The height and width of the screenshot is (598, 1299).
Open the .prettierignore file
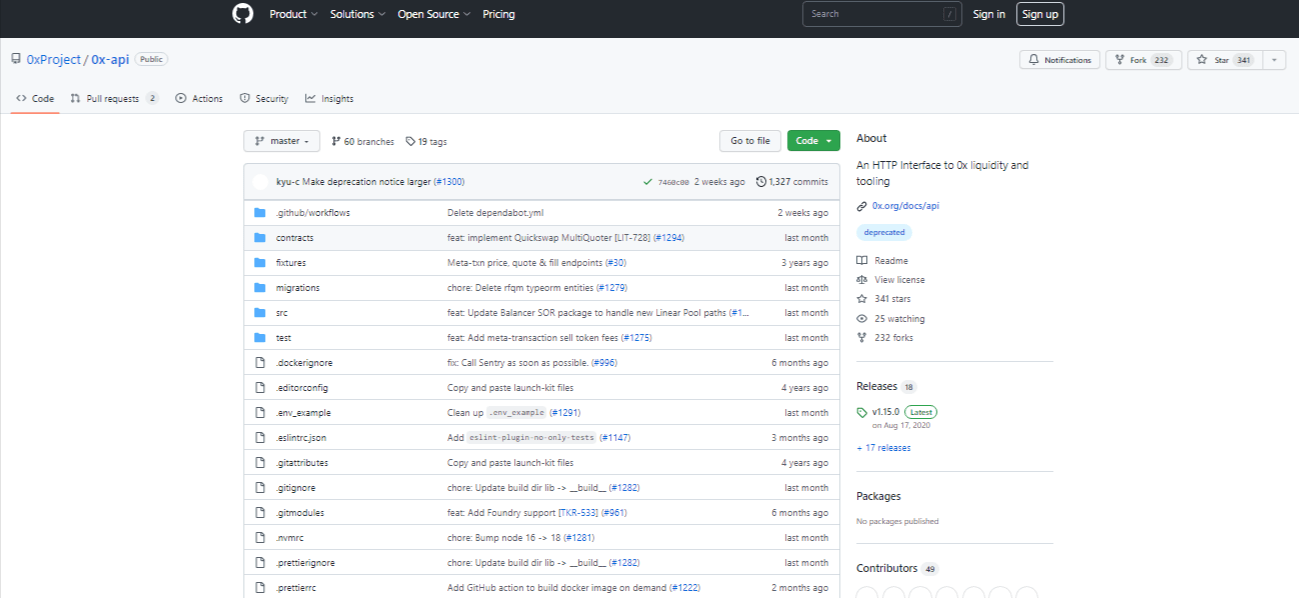pos(305,563)
